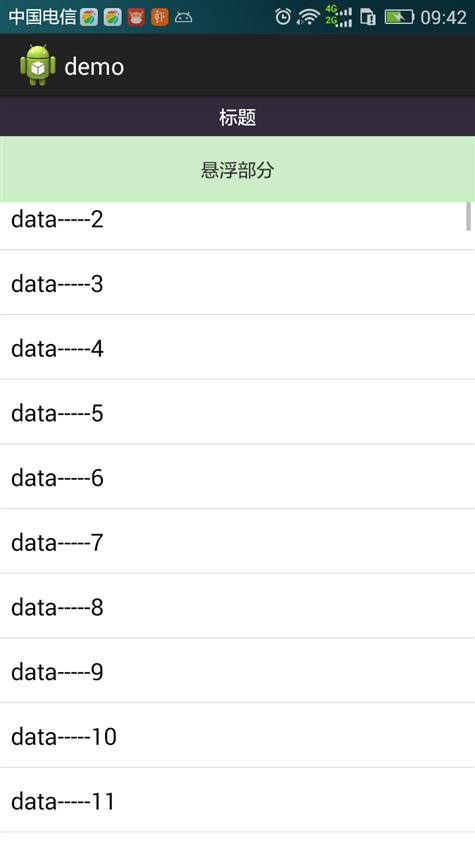Select list item data-----2
475x845 pixels.
[x=237, y=225]
